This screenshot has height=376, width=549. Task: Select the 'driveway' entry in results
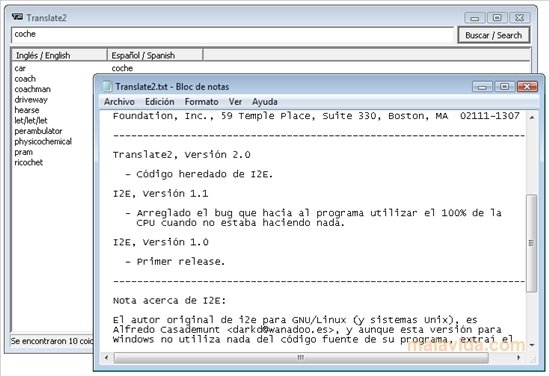click(x=31, y=100)
